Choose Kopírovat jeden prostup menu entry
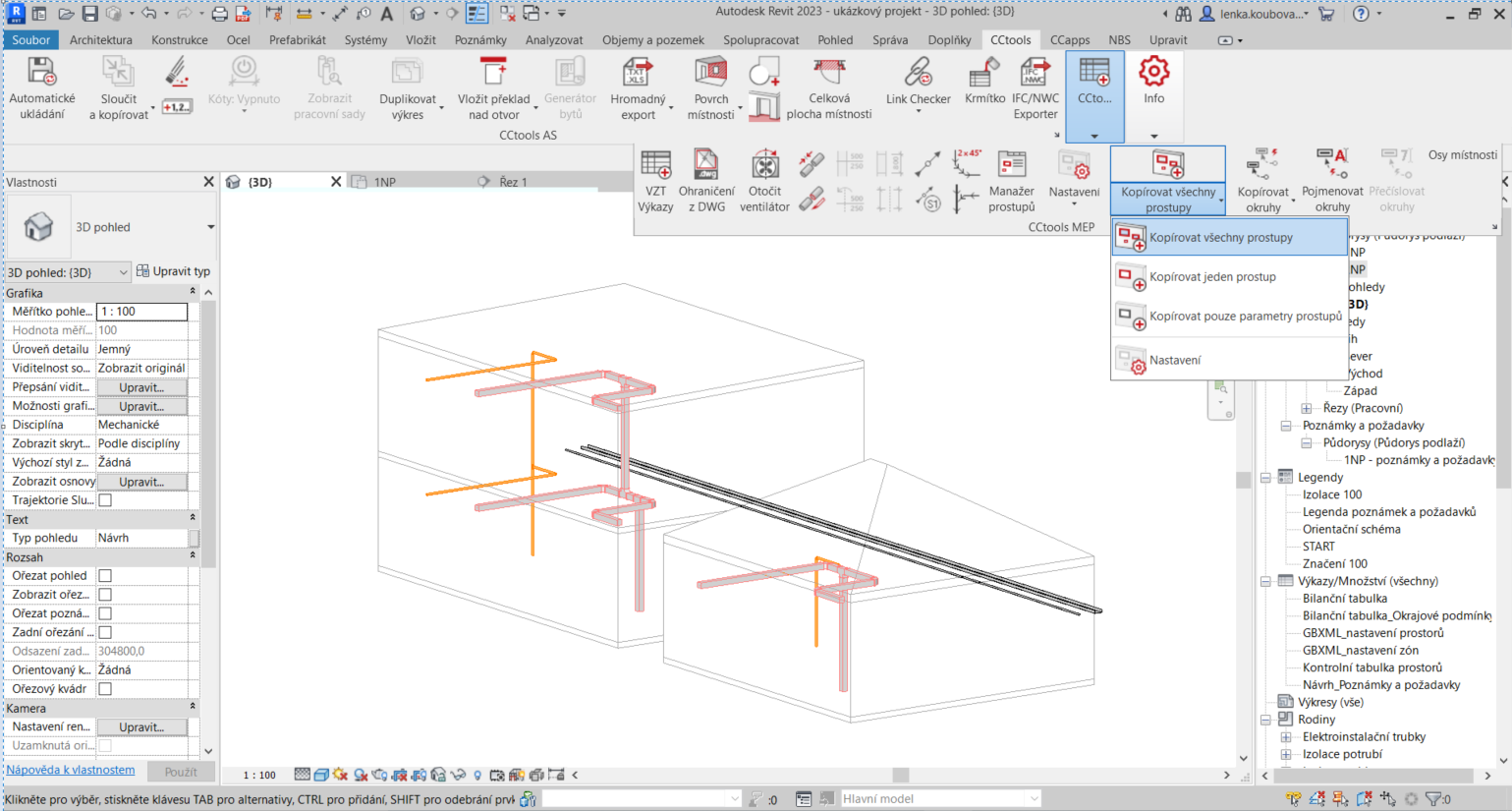Viewport: 1512px width, 811px height. coord(1212,277)
